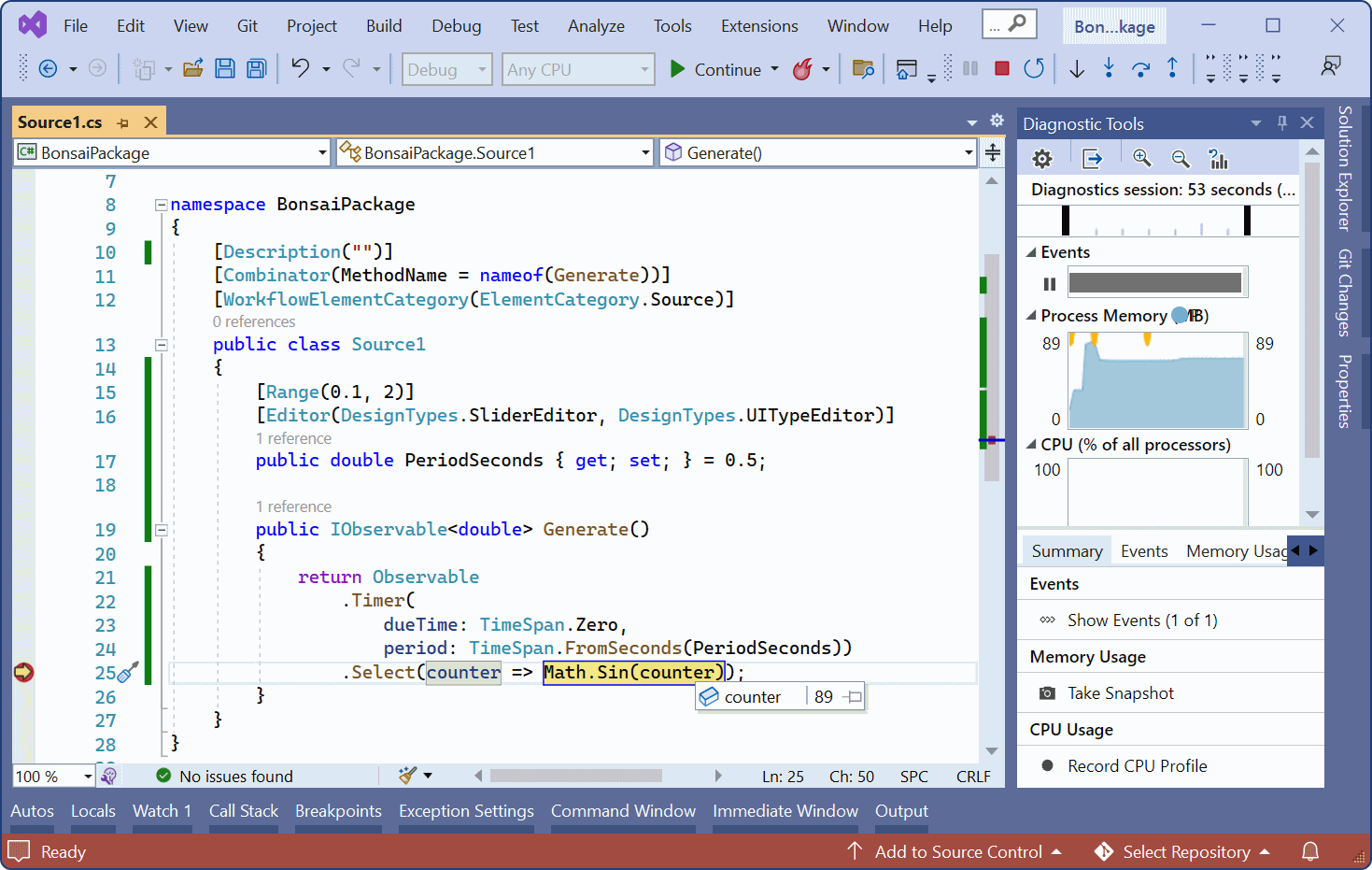This screenshot has width=1372, height=870.
Task: Click Add to Source Control button
Action: pos(955,851)
